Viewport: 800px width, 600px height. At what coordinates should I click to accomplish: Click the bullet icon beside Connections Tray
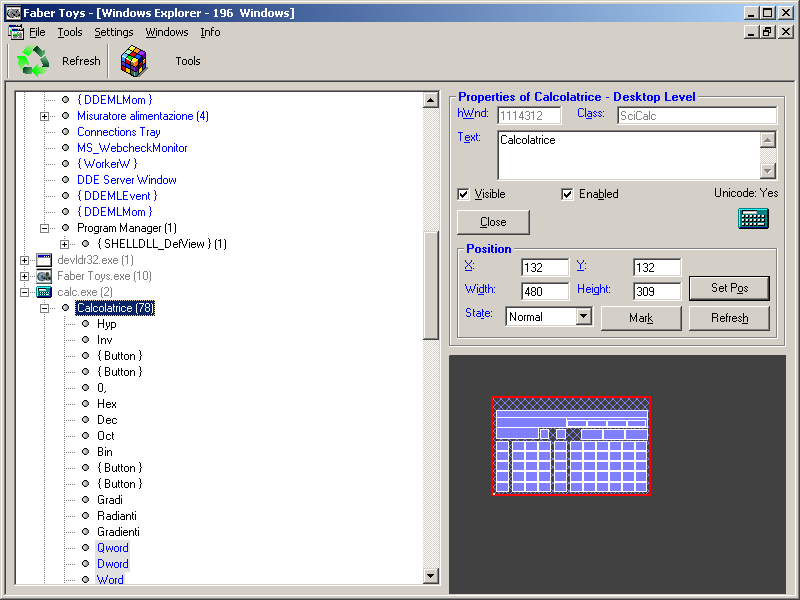pyautogui.click(x=65, y=132)
